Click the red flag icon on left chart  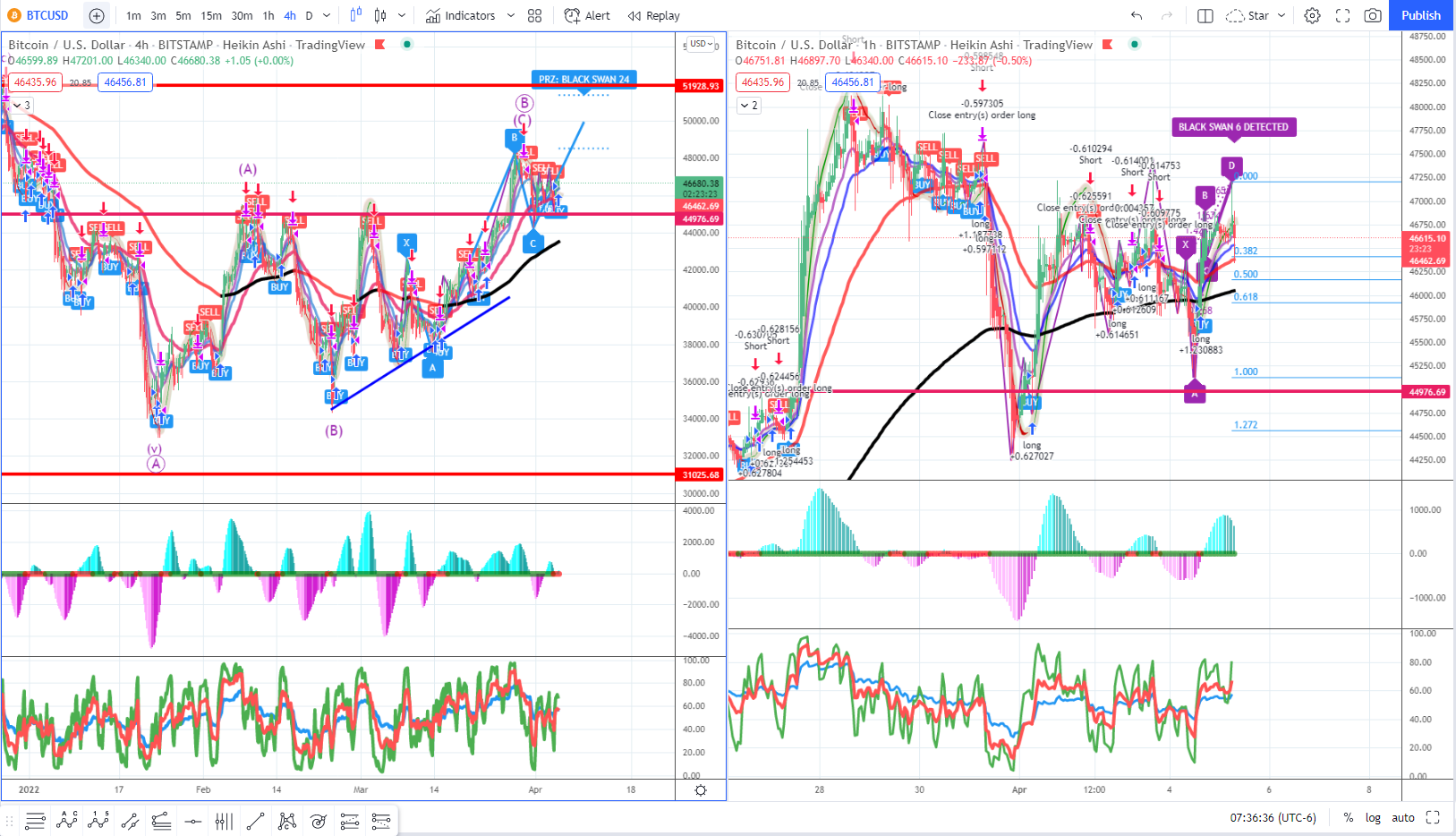click(x=380, y=45)
